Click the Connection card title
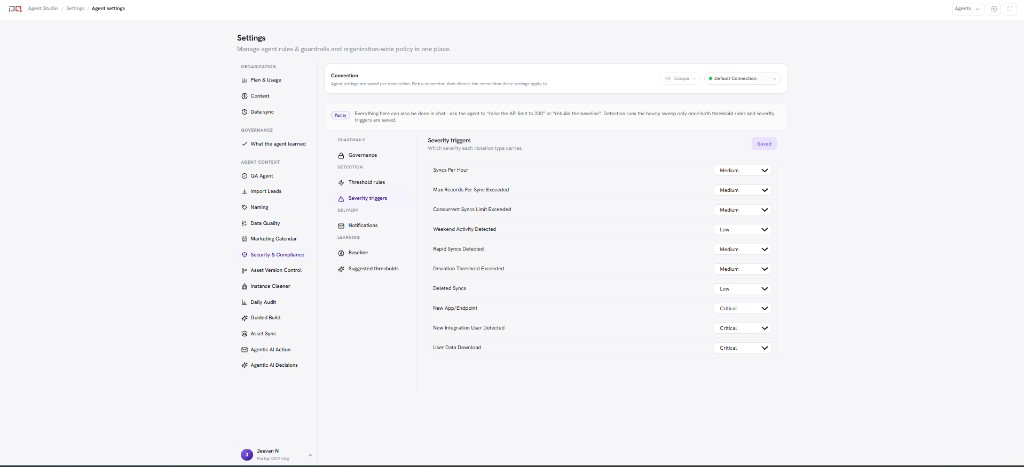The image size is (1024, 467). 344,76
